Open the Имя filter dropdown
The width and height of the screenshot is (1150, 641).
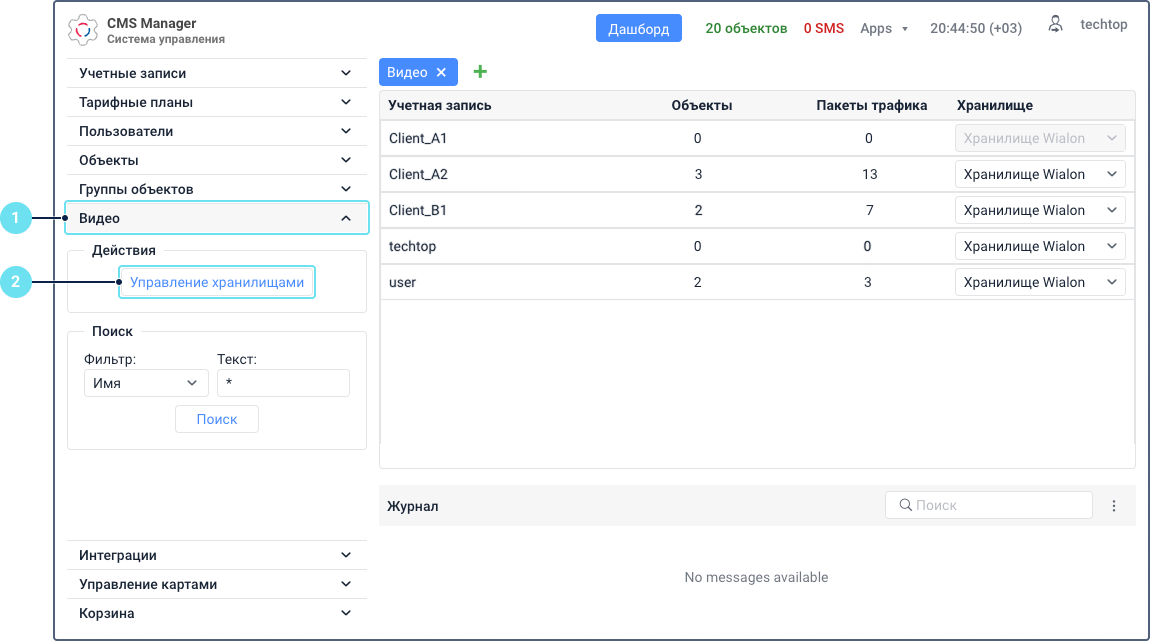(x=146, y=382)
